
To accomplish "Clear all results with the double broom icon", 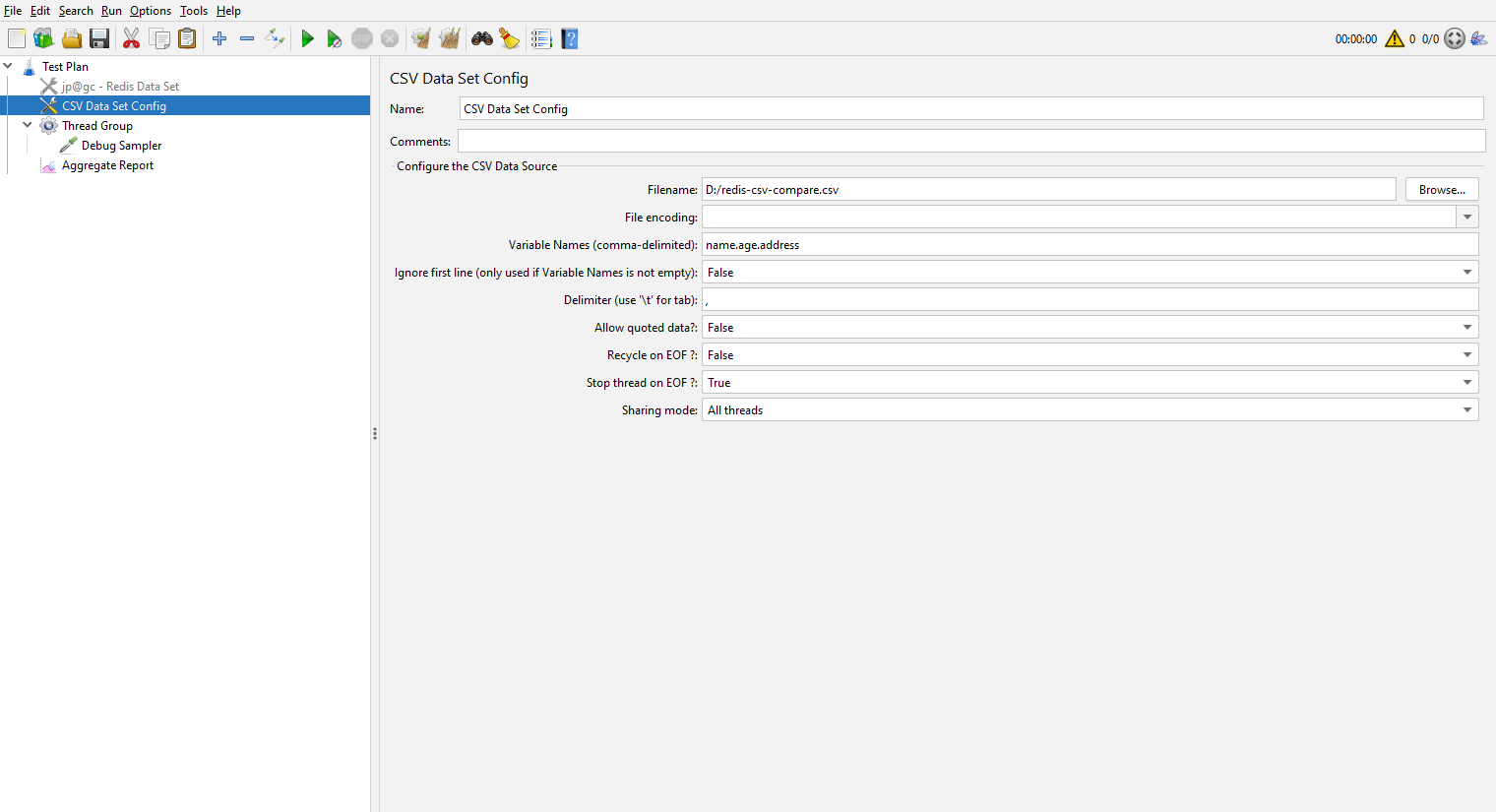I will (x=450, y=38).
